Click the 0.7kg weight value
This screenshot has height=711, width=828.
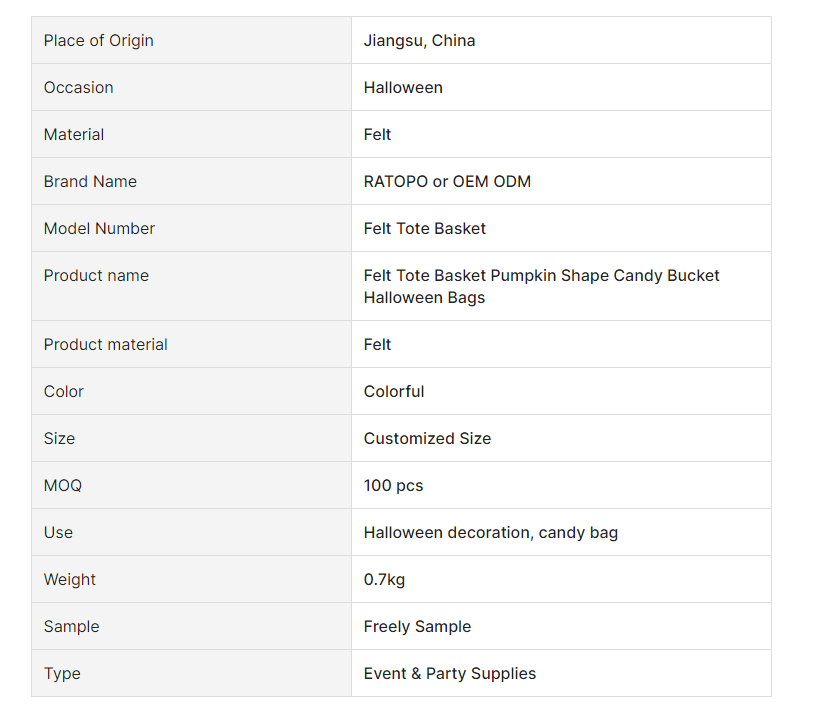pos(384,580)
